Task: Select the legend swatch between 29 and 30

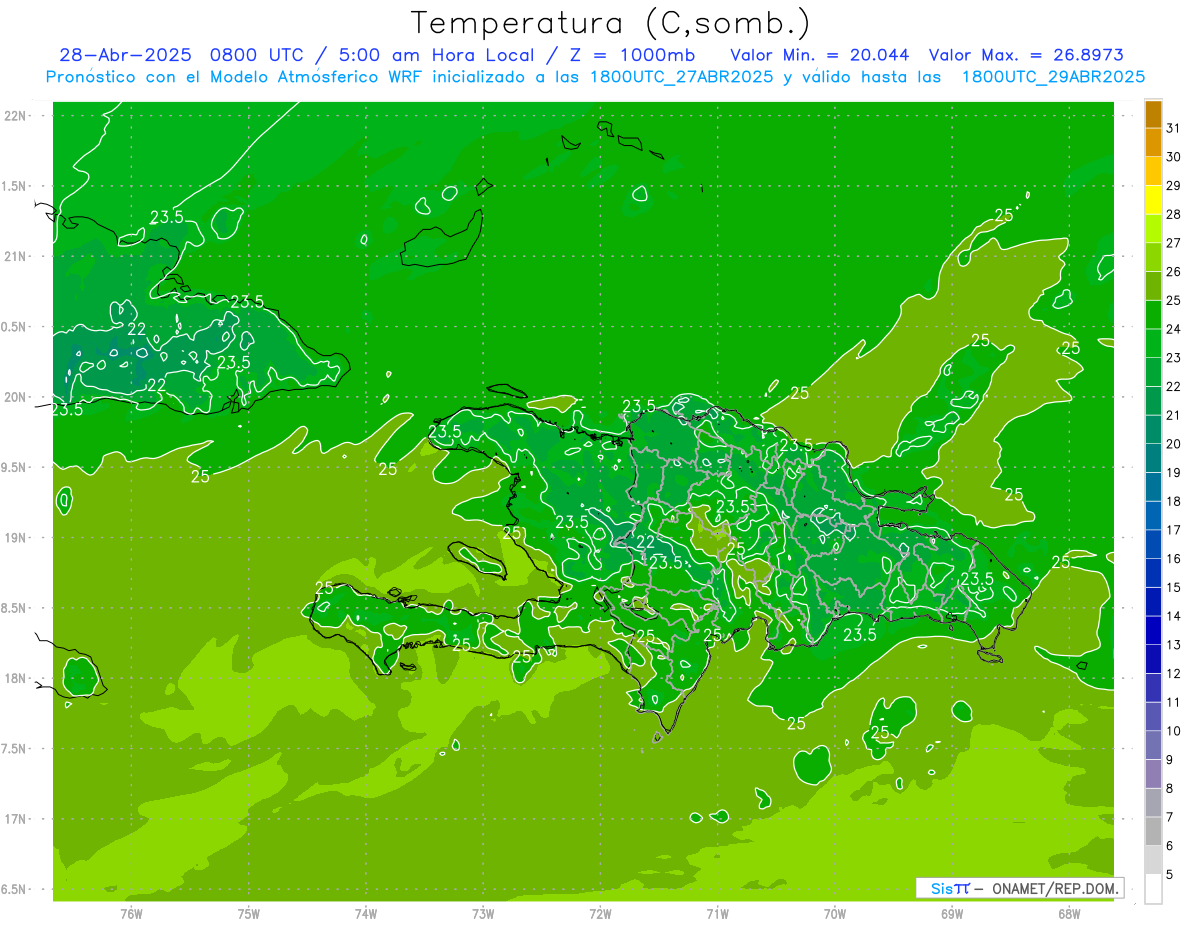Action: pyautogui.click(x=1153, y=171)
